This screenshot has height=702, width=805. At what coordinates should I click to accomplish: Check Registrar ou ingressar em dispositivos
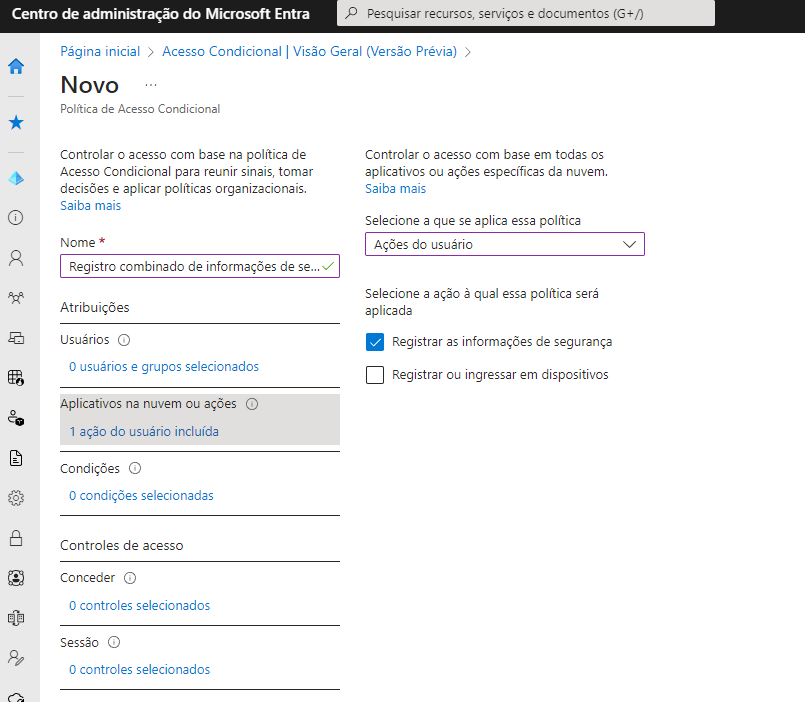[x=376, y=376]
